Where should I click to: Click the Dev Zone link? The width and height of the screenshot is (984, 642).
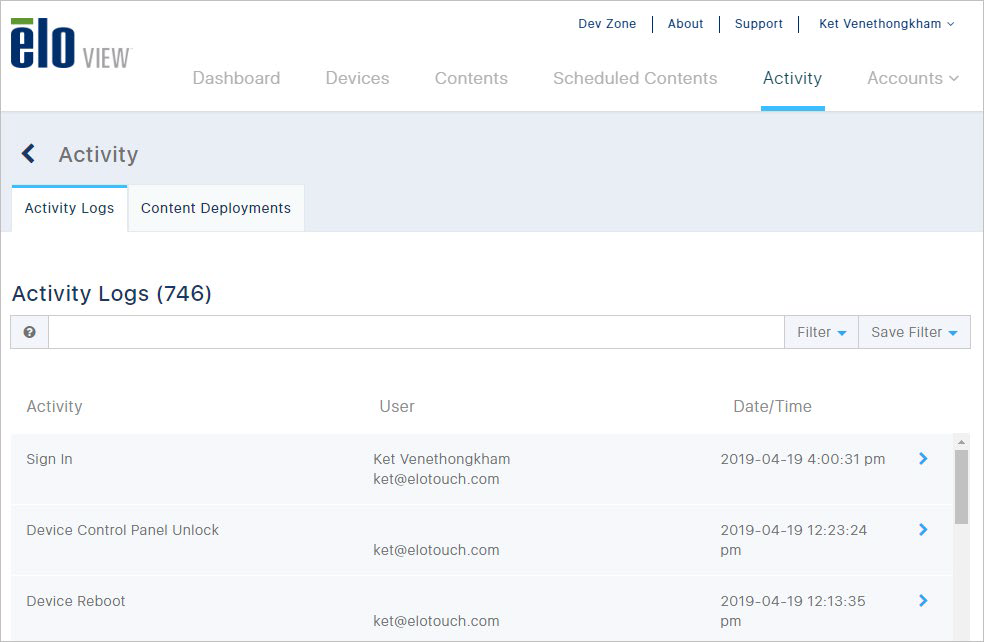[x=607, y=24]
